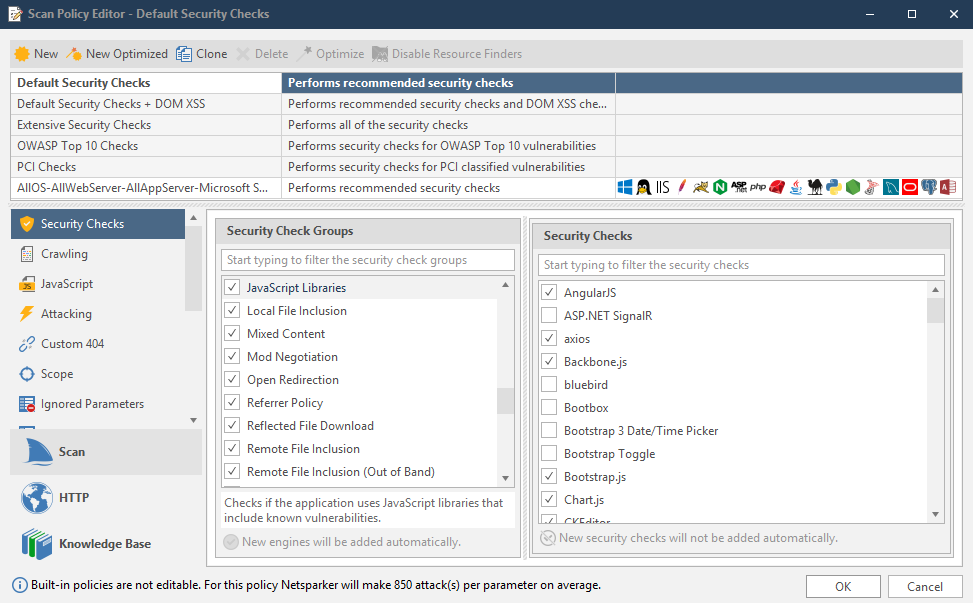Click the security checks filter field
The height and width of the screenshot is (603, 973).
740,264
